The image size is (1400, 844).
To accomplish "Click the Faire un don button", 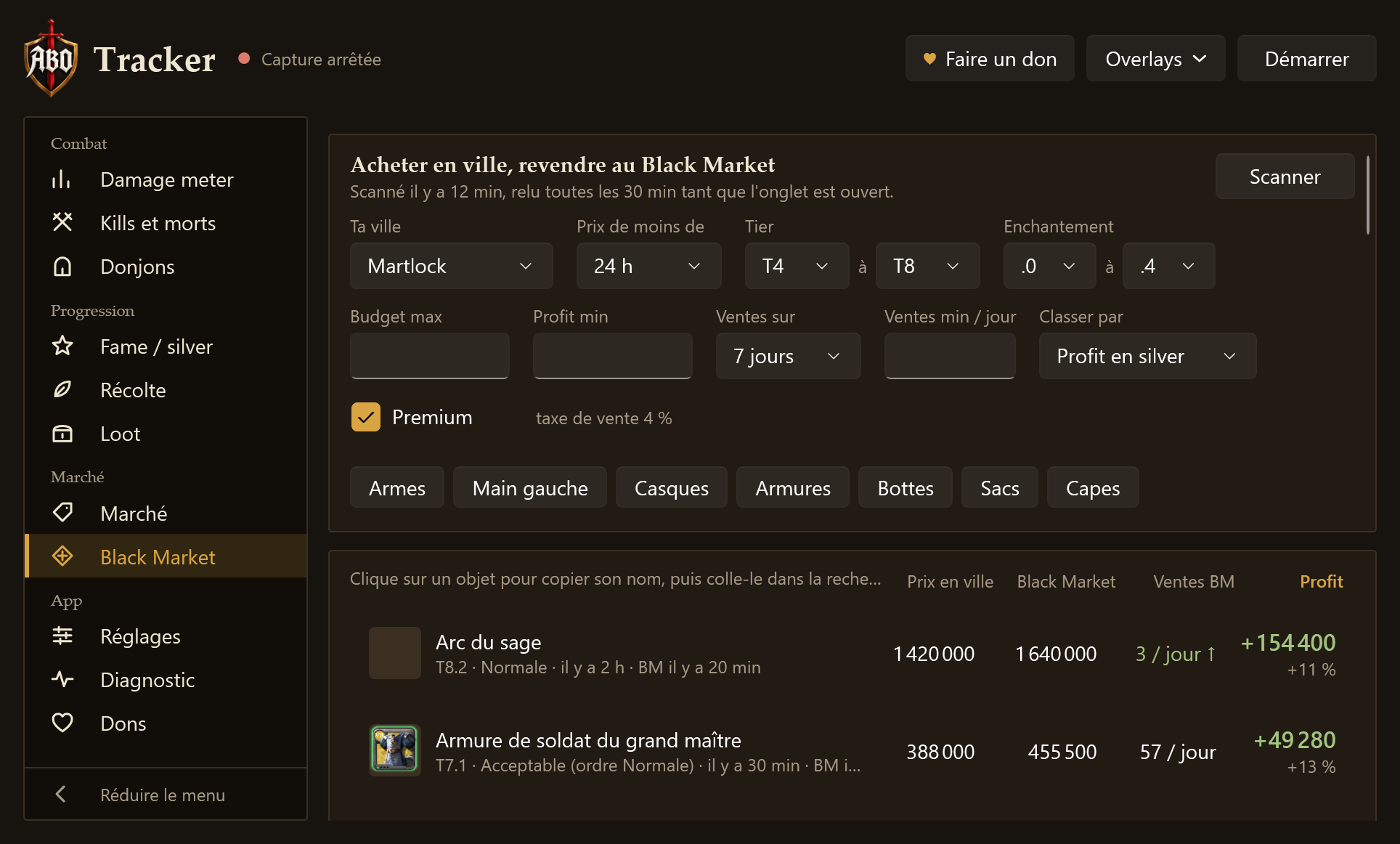I will click(990, 59).
